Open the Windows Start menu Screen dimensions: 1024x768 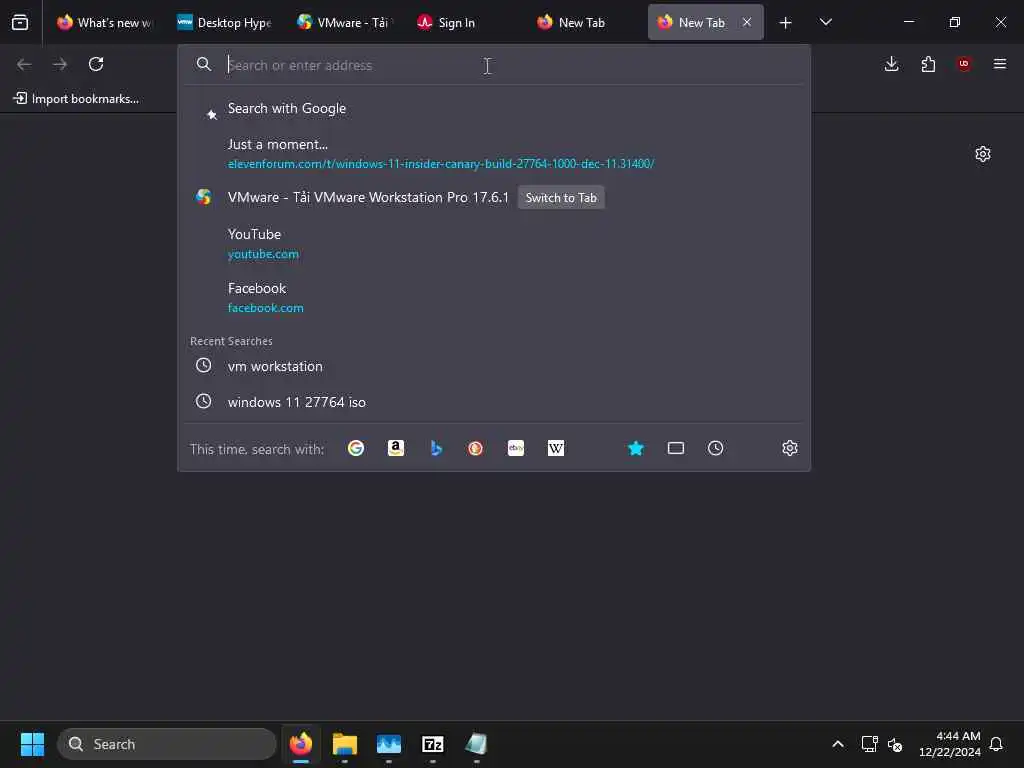pos(32,744)
